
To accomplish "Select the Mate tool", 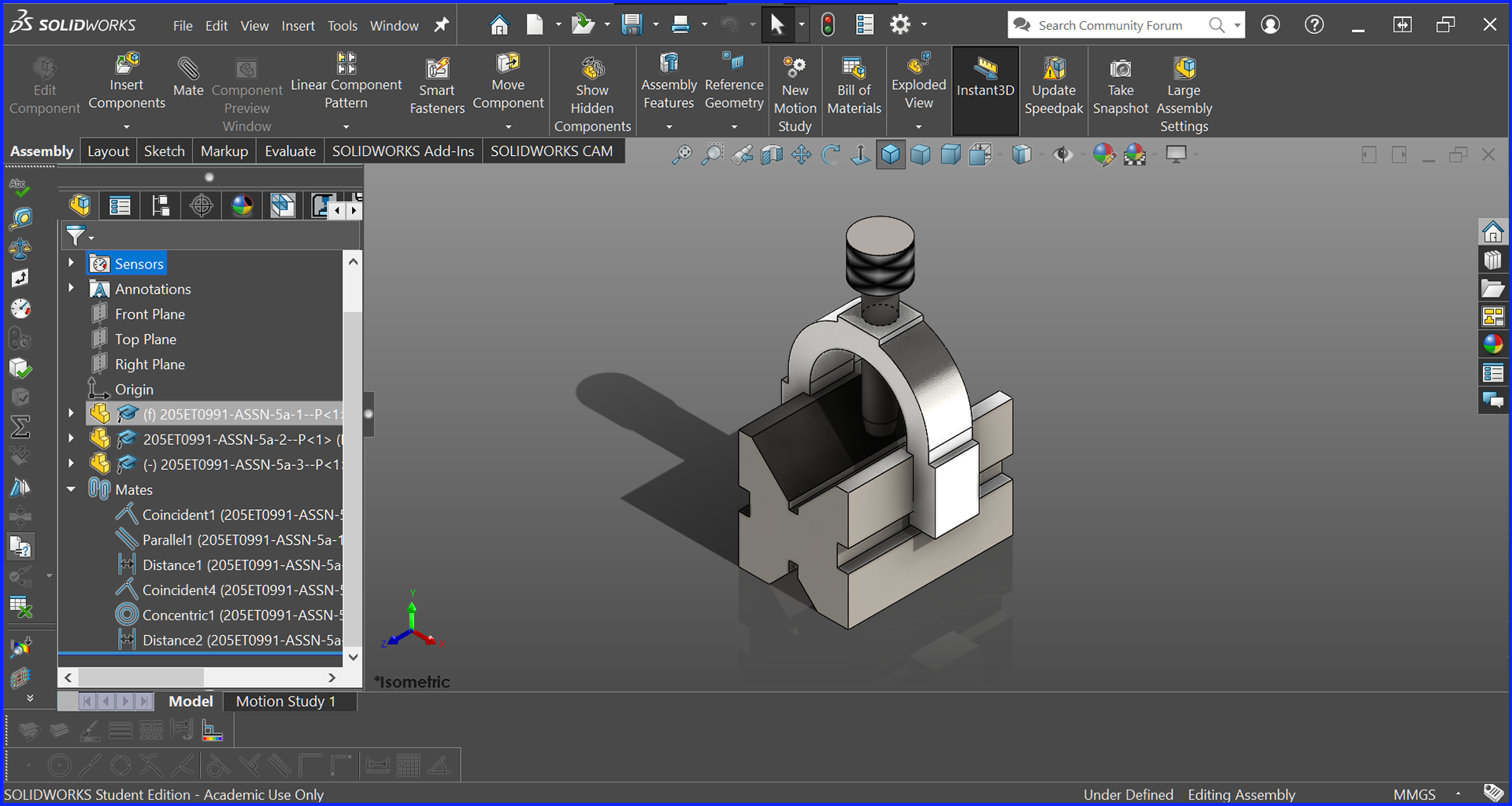I will pos(188,77).
